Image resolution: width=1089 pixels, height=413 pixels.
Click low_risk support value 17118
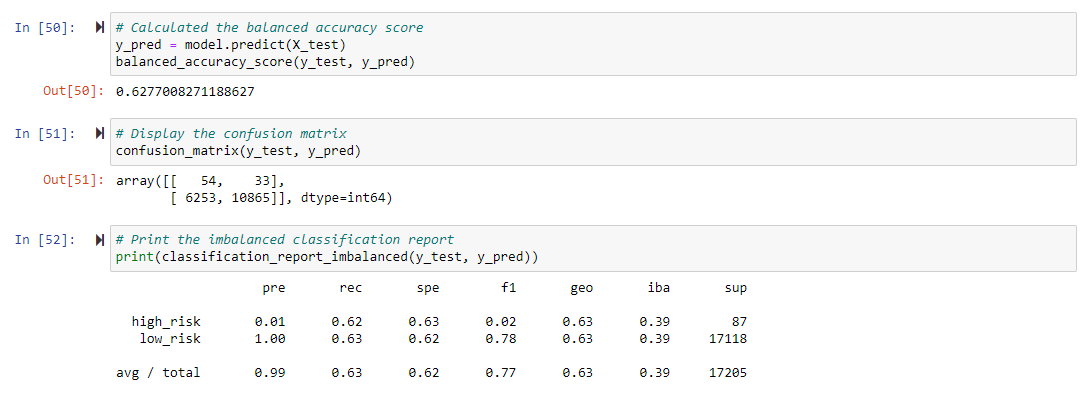[728, 339]
